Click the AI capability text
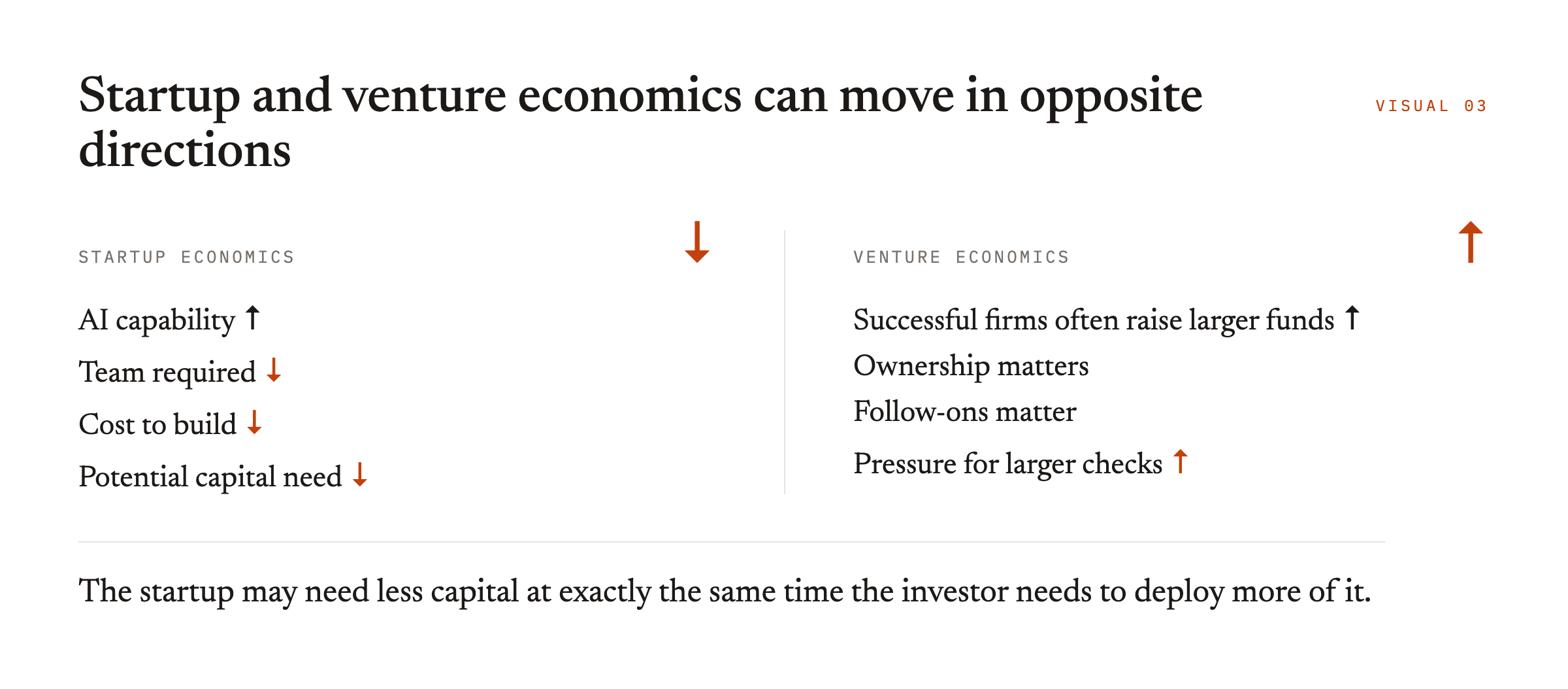1568x689 pixels. [x=157, y=320]
